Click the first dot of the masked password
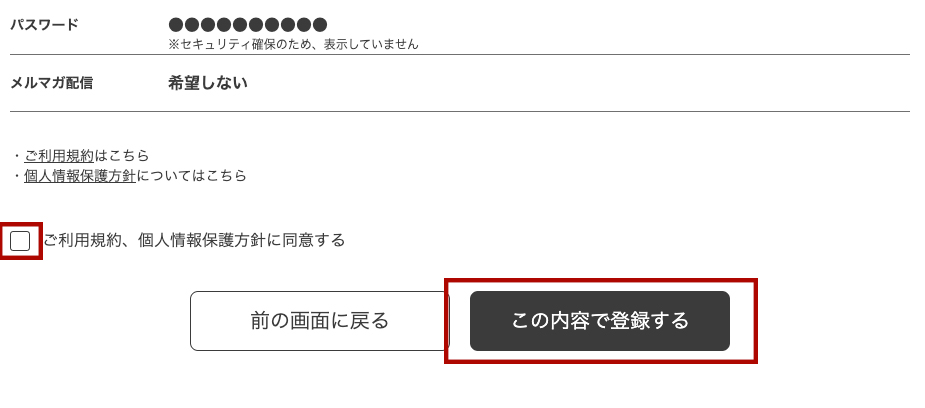 tap(176, 25)
